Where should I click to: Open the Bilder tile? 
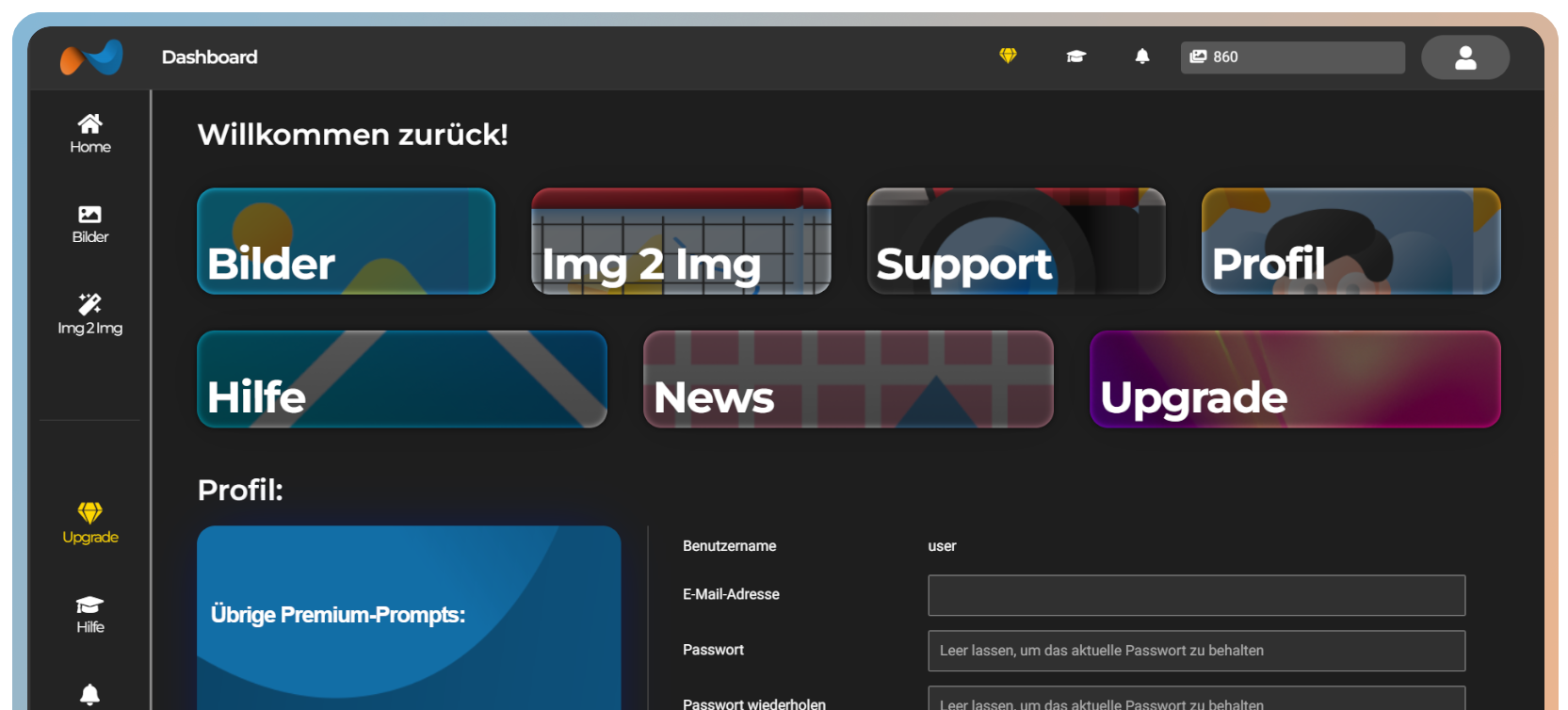tap(346, 241)
